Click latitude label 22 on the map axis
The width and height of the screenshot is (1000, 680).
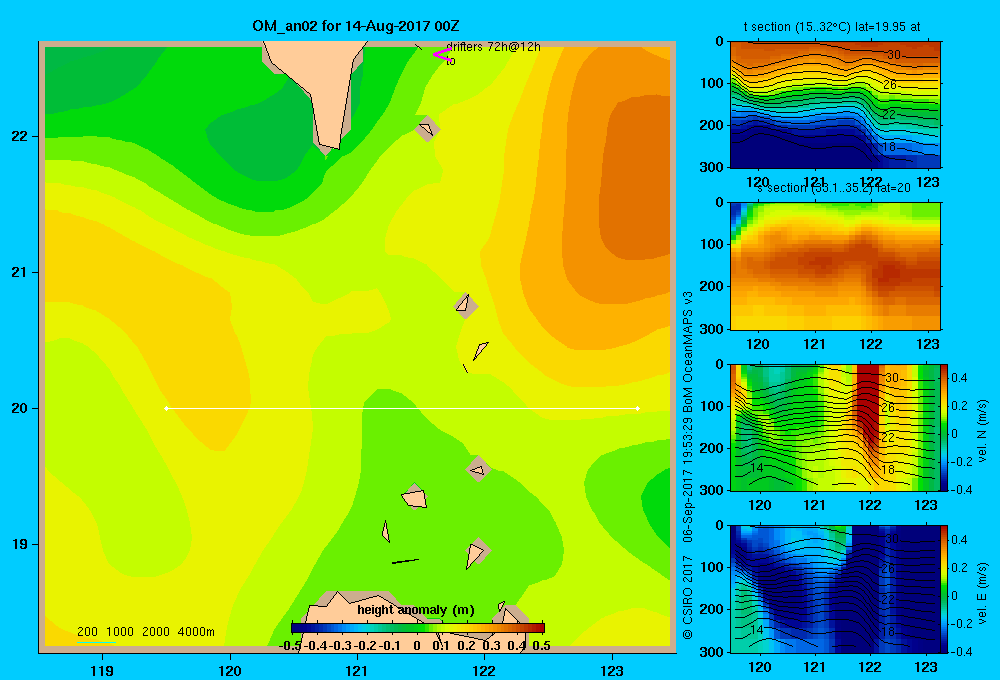[x=20, y=137]
